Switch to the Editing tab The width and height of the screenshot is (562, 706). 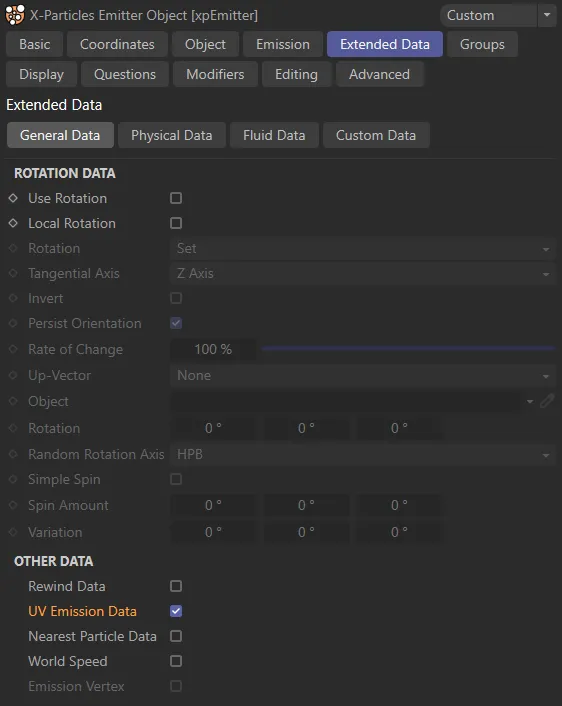pos(296,74)
